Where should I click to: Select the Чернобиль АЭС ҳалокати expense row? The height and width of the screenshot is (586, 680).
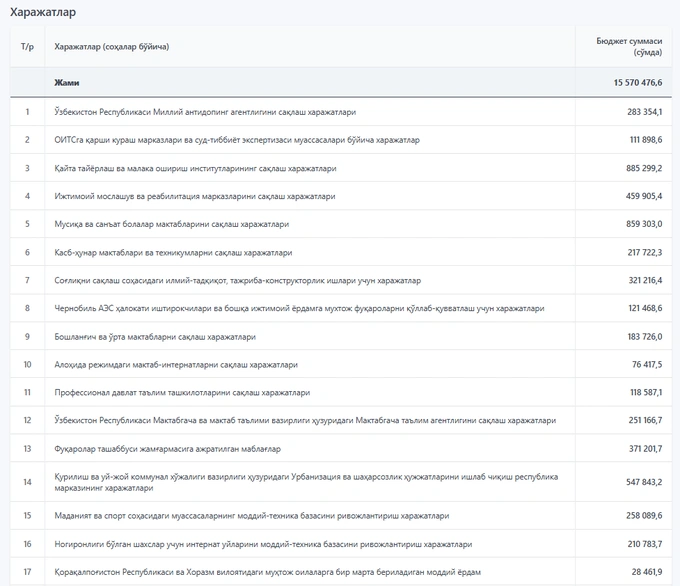[x=299, y=309]
